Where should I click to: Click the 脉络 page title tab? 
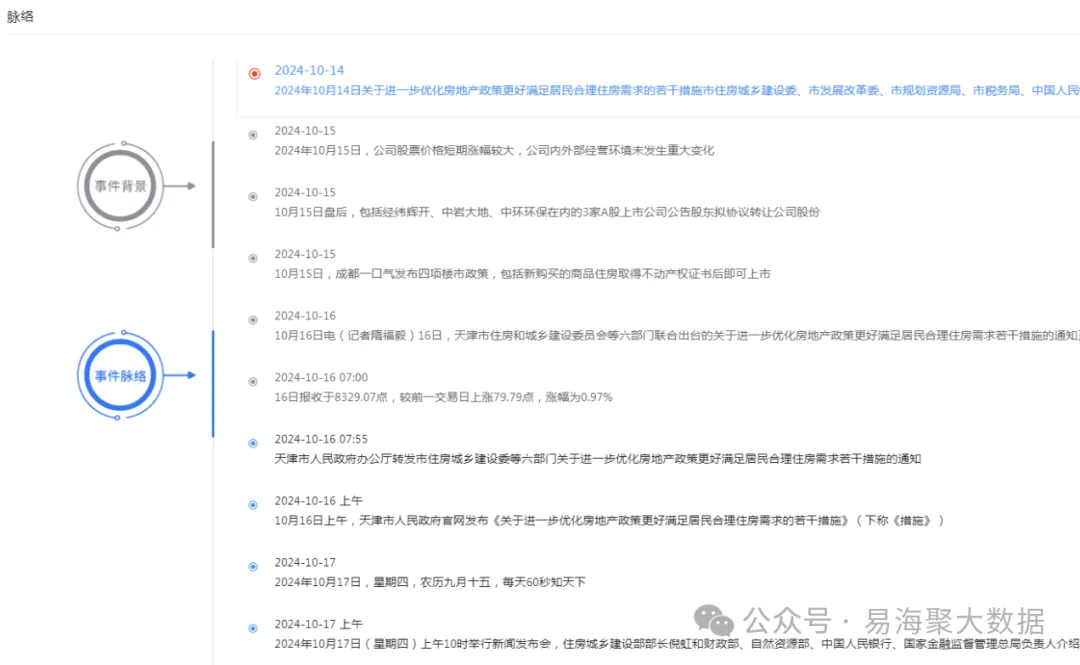[21, 16]
